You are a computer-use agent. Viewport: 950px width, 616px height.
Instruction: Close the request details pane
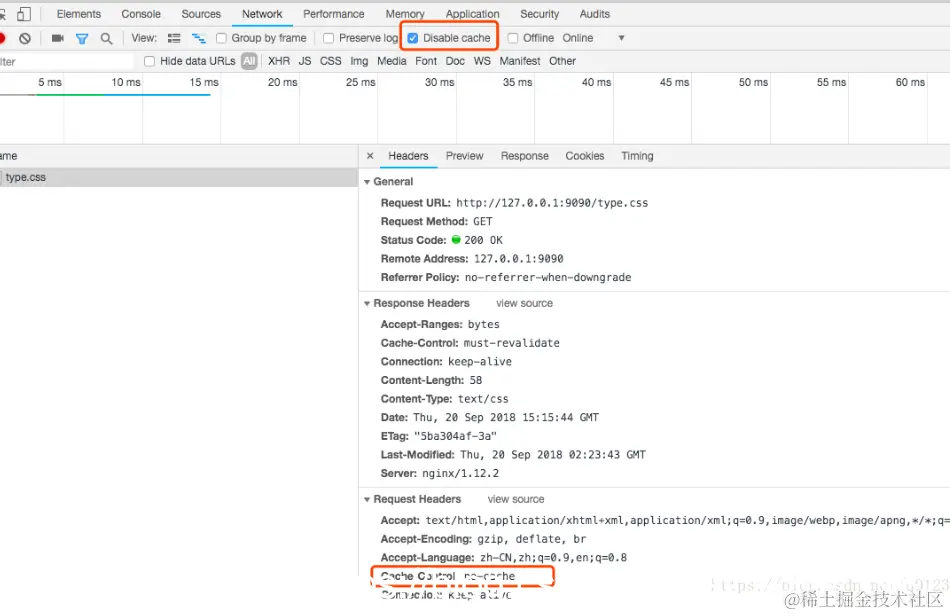click(x=370, y=156)
